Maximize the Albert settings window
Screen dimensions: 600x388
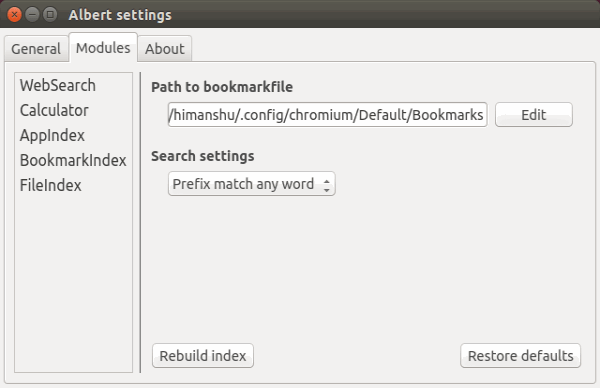pyautogui.click(x=50, y=15)
